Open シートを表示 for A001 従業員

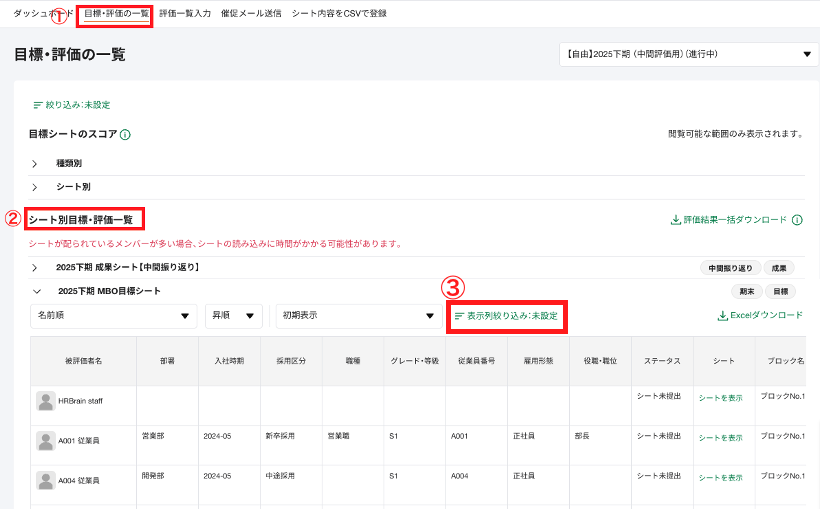coord(720,438)
